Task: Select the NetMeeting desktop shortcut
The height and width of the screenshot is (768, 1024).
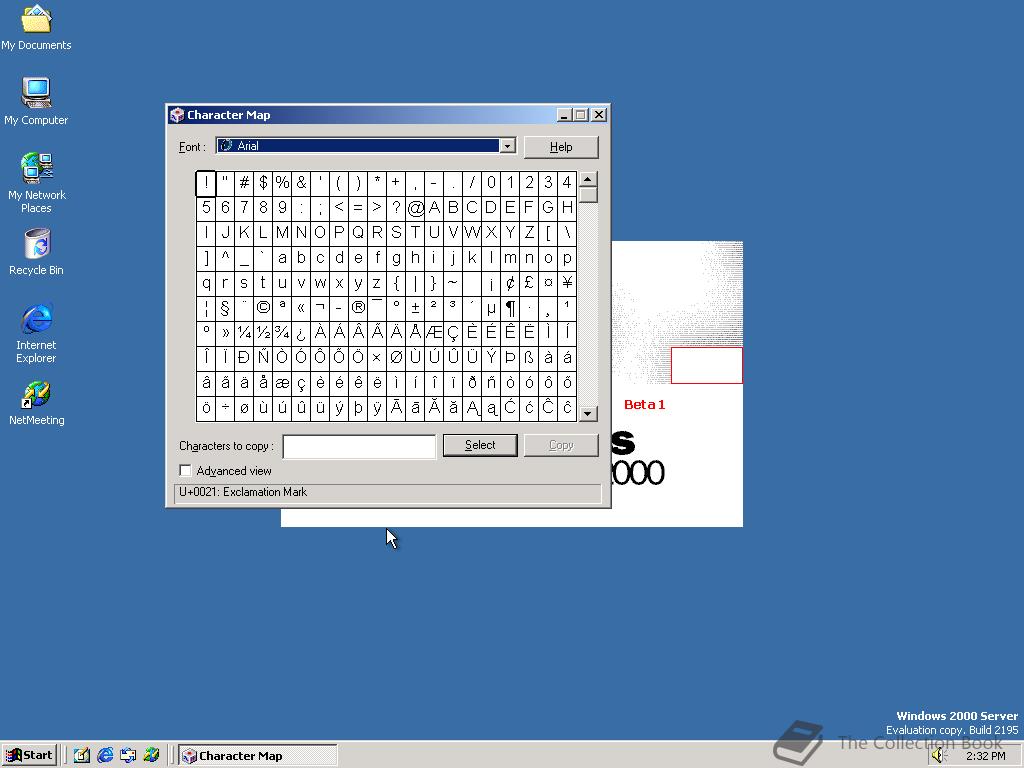Action: click(x=37, y=403)
